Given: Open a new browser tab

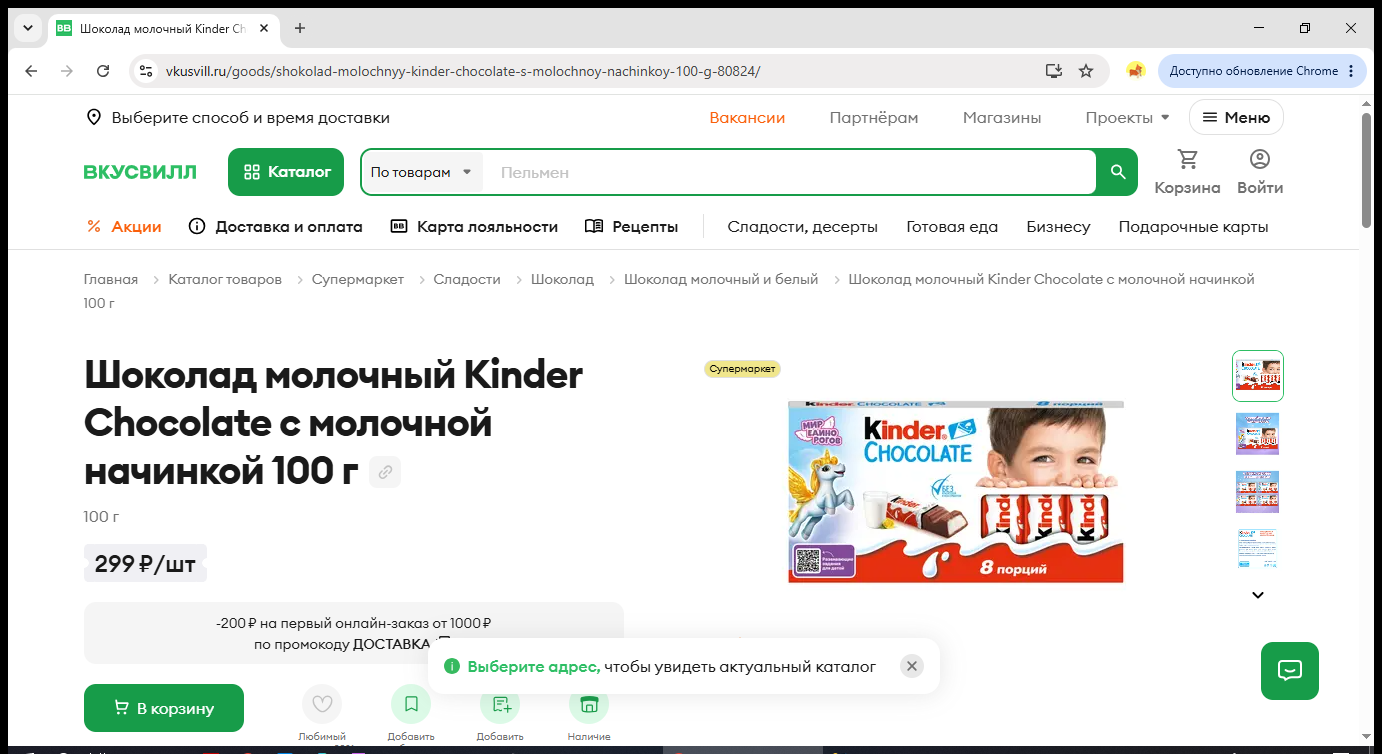Looking at the screenshot, I should pos(300,28).
